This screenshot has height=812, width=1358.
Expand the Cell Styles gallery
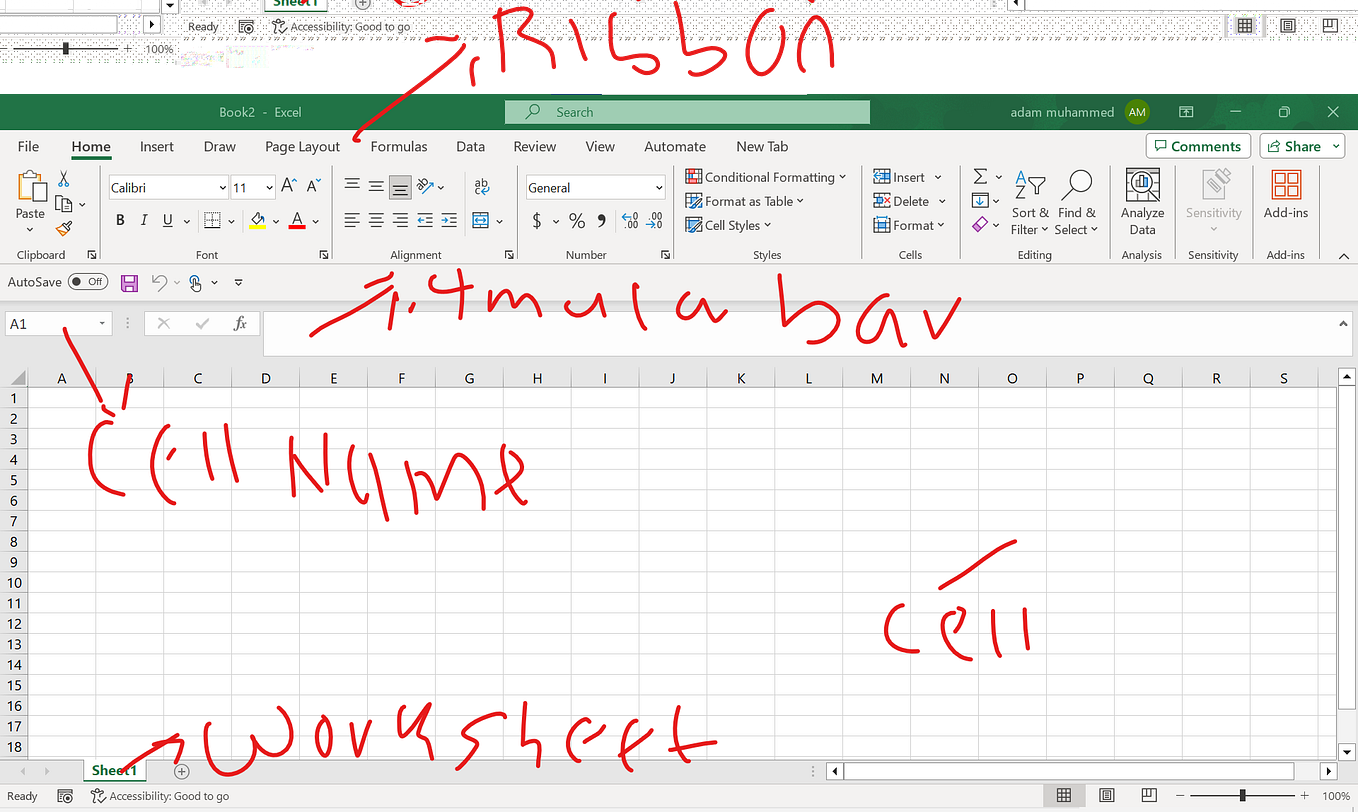point(728,225)
